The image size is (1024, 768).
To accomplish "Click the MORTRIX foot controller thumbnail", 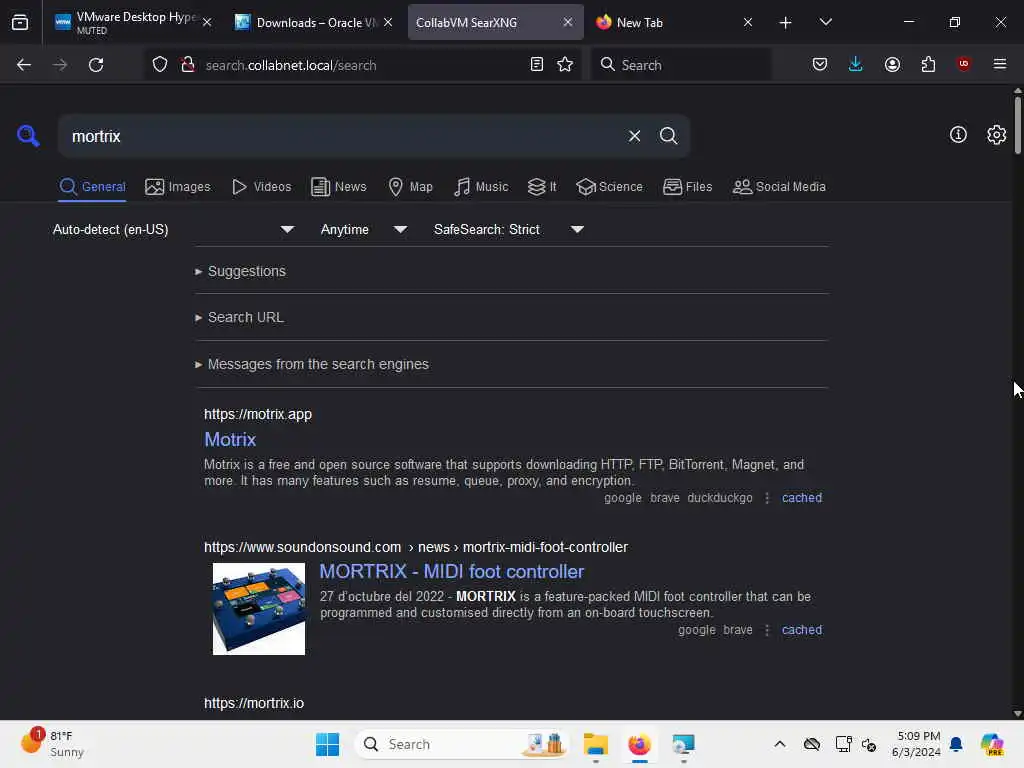I will coord(259,609).
